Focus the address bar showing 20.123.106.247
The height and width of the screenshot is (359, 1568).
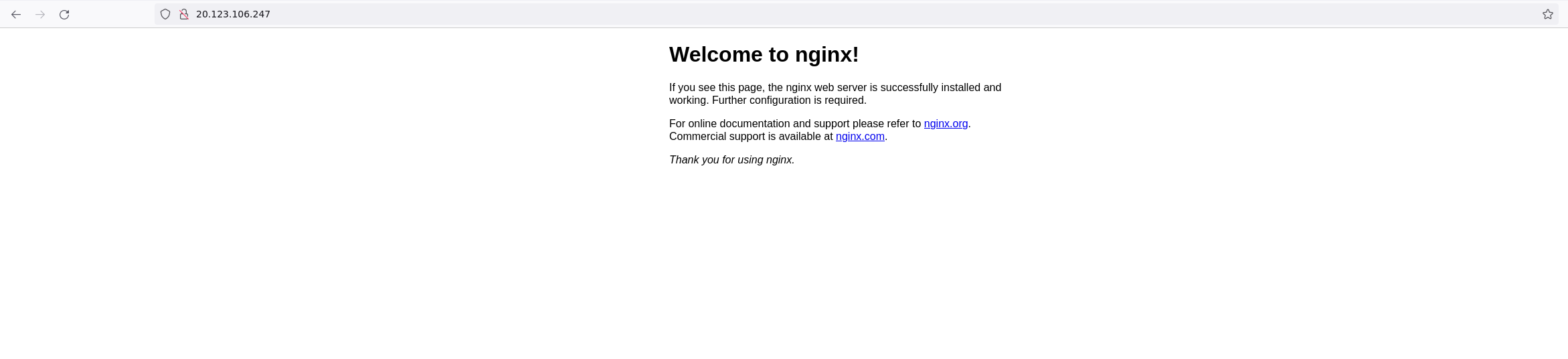tap(857, 14)
